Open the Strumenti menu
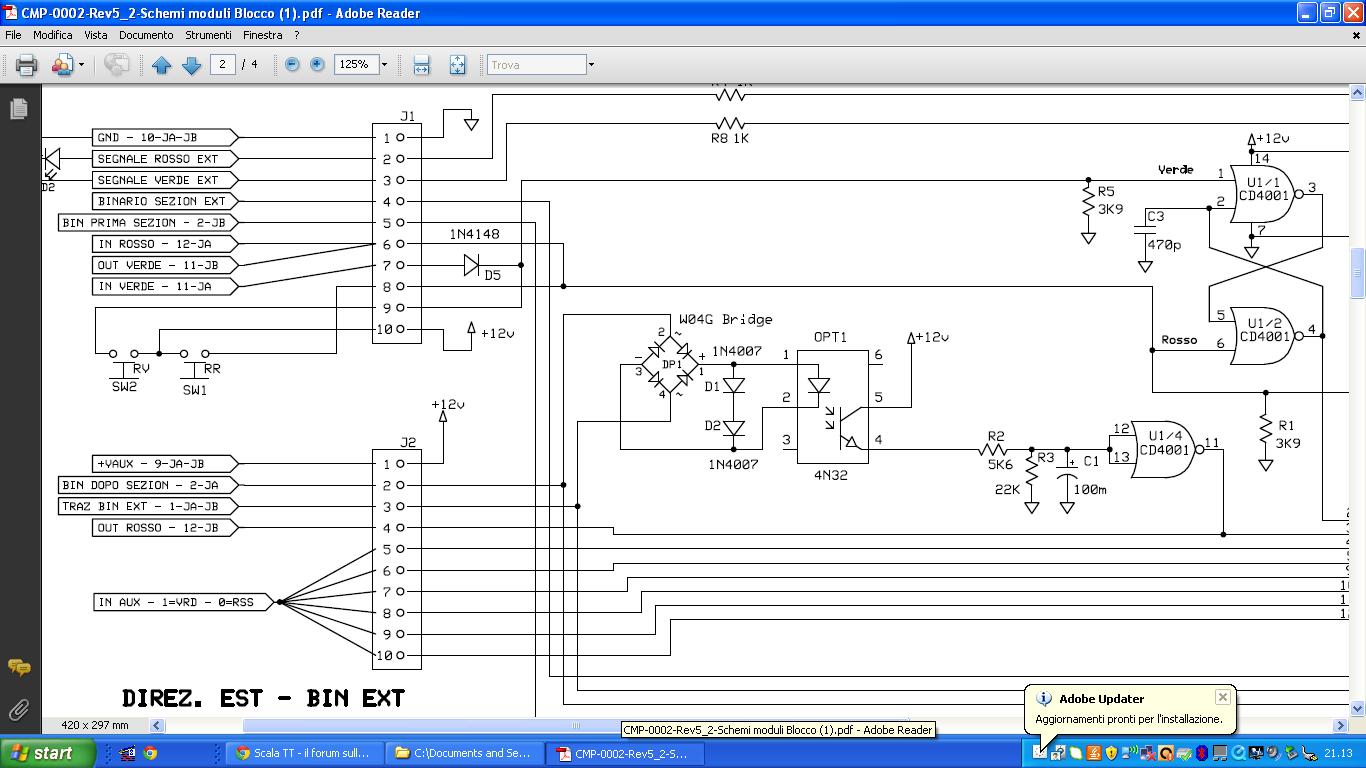Image resolution: width=1366 pixels, height=768 pixels. coord(208,35)
